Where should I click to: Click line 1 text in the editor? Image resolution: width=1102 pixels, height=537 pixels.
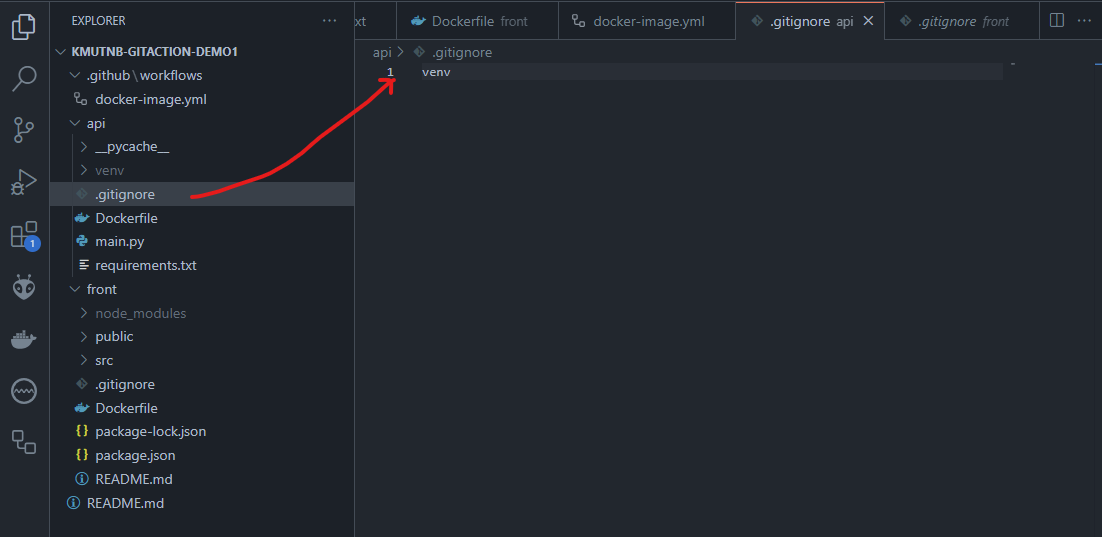click(436, 72)
